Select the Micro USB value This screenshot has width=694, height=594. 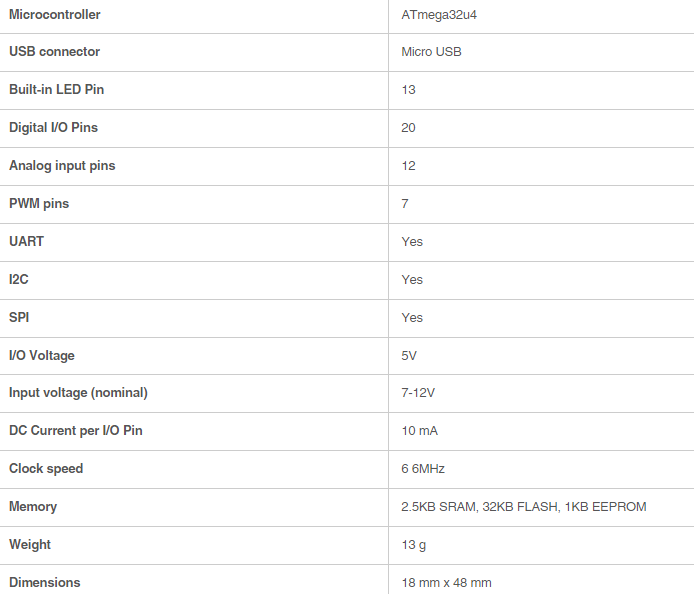431,52
